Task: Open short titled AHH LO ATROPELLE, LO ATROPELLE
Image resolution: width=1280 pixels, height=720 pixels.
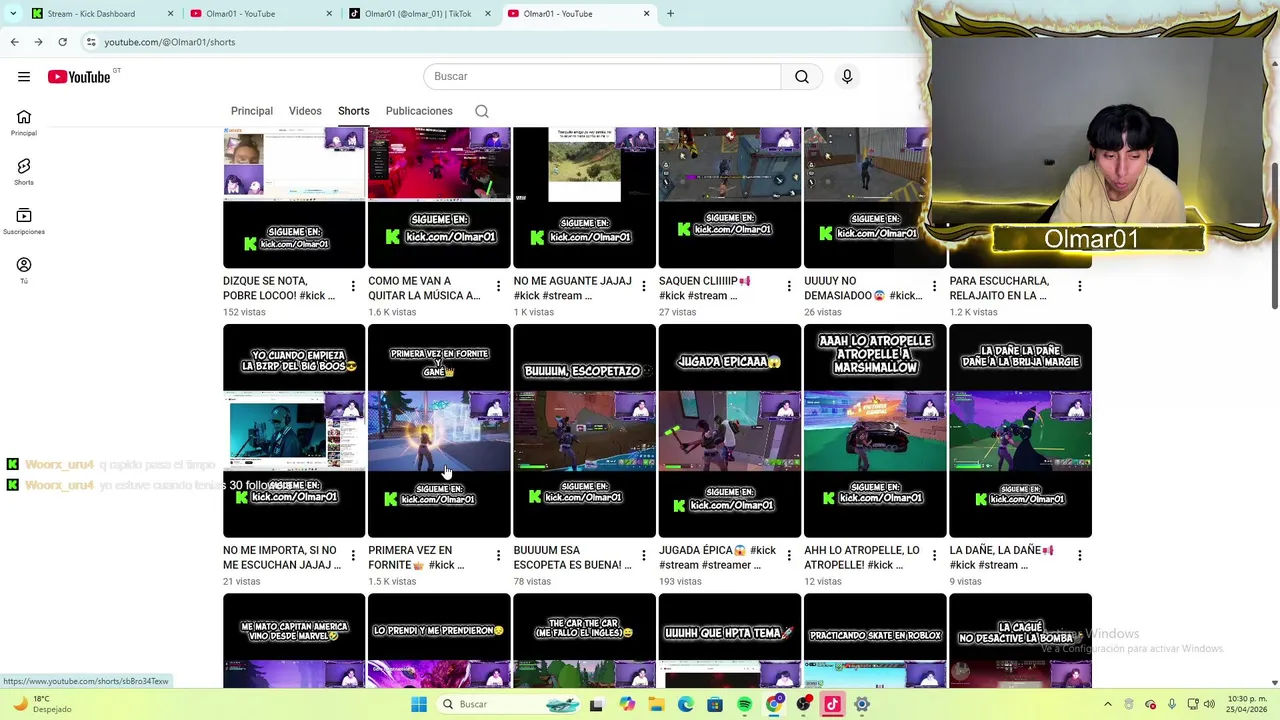Action: point(862,558)
